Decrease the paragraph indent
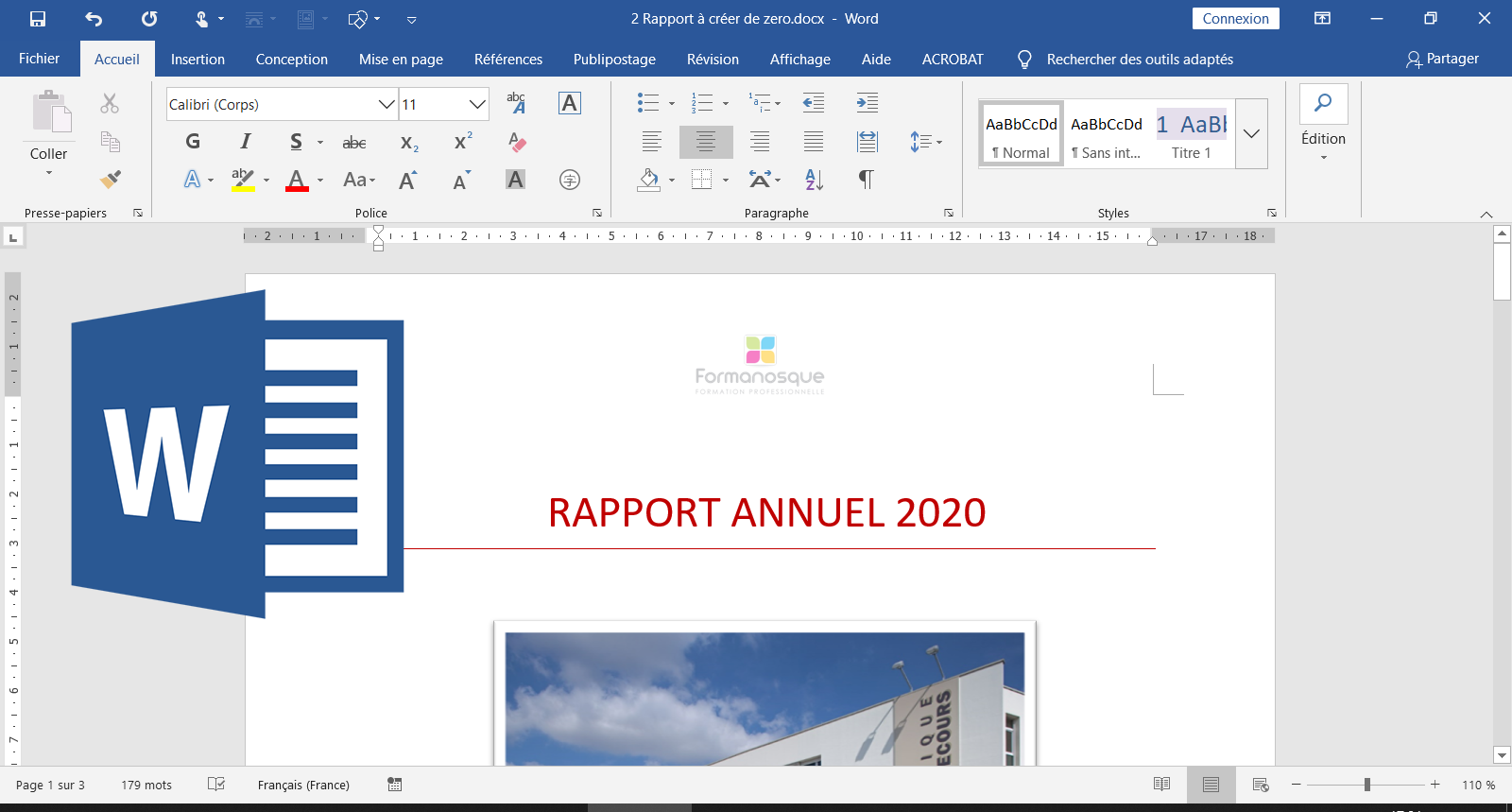This screenshot has height=812, width=1512. (813, 103)
